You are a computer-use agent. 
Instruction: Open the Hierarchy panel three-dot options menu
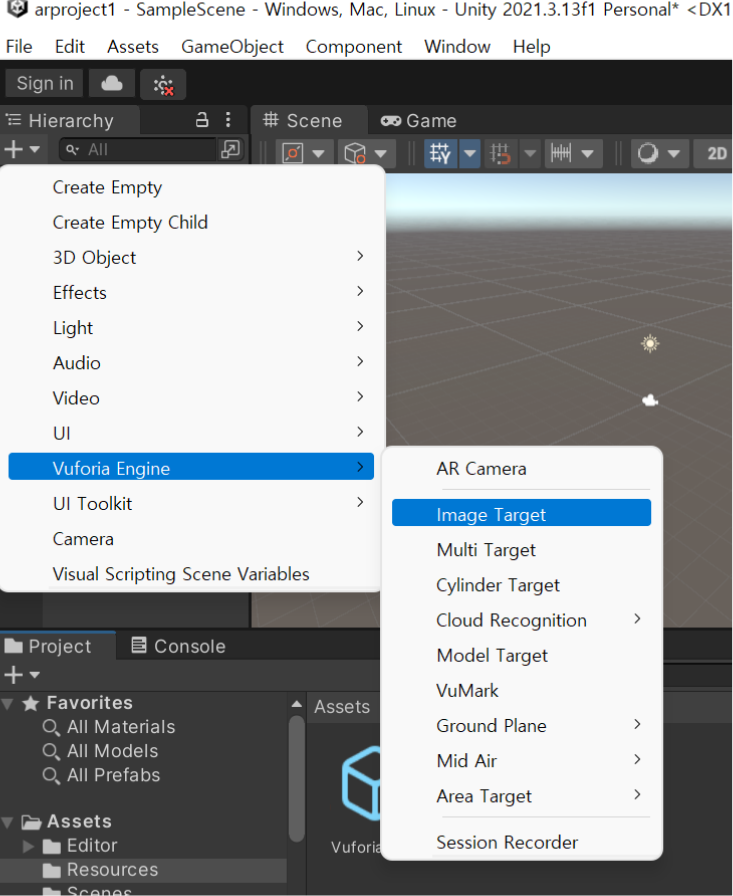tap(228, 119)
